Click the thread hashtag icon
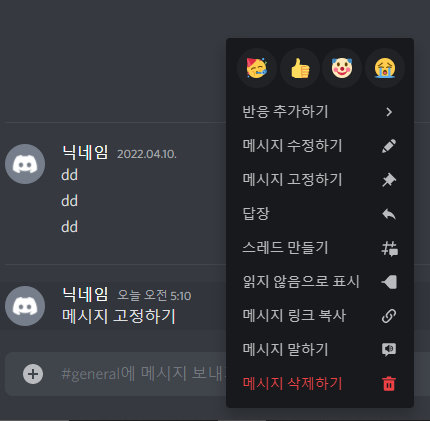This screenshot has width=430, height=421. (x=389, y=248)
